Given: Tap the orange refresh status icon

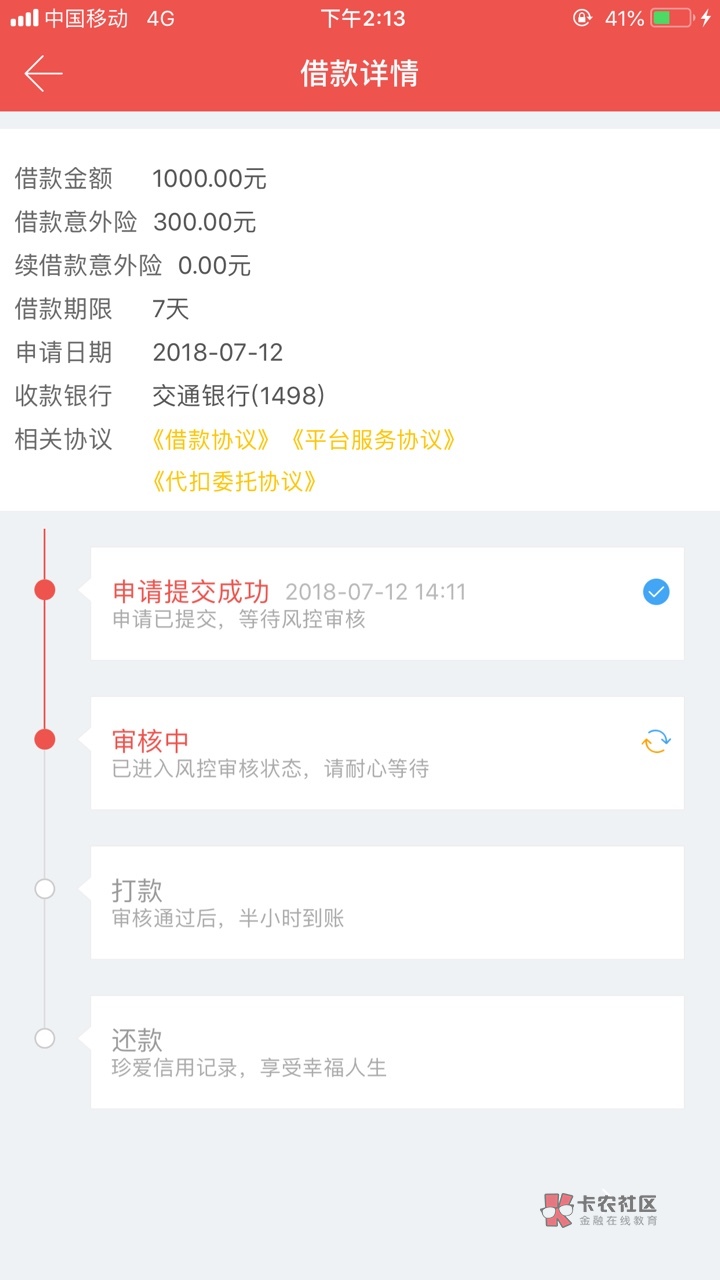Looking at the screenshot, I should (656, 741).
